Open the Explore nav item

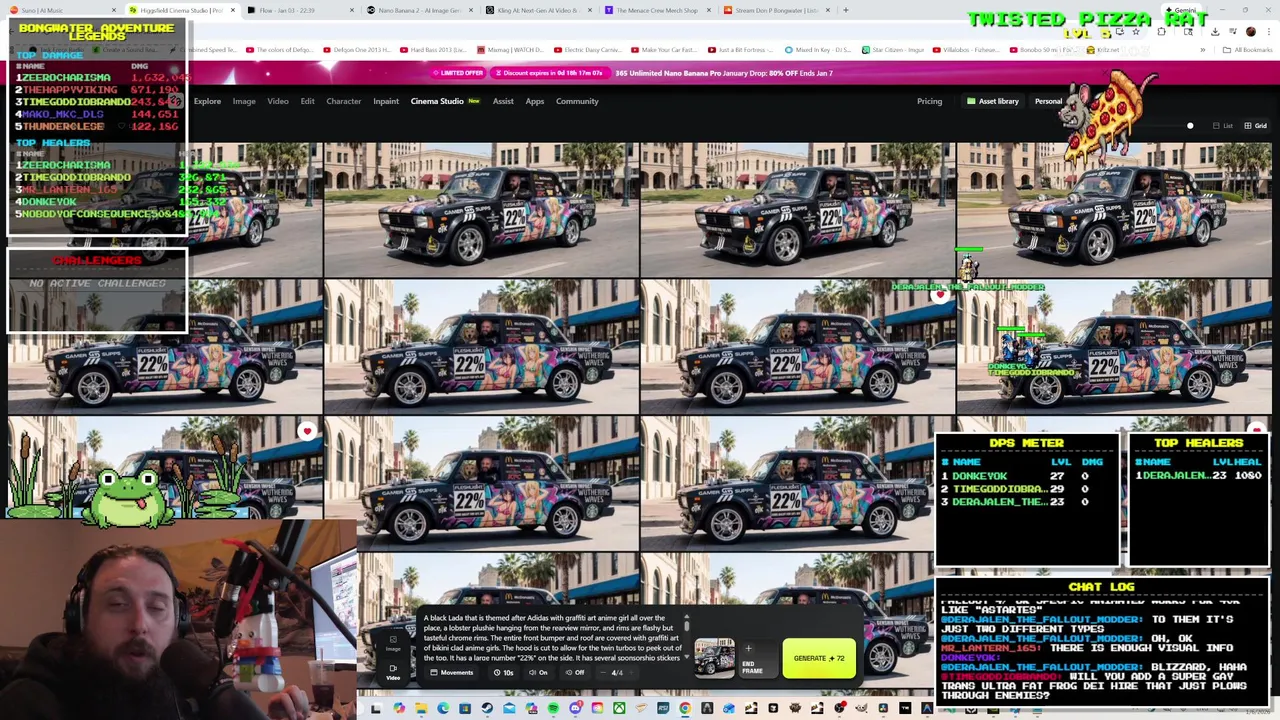pyautogui.click(x=207, y=101)
